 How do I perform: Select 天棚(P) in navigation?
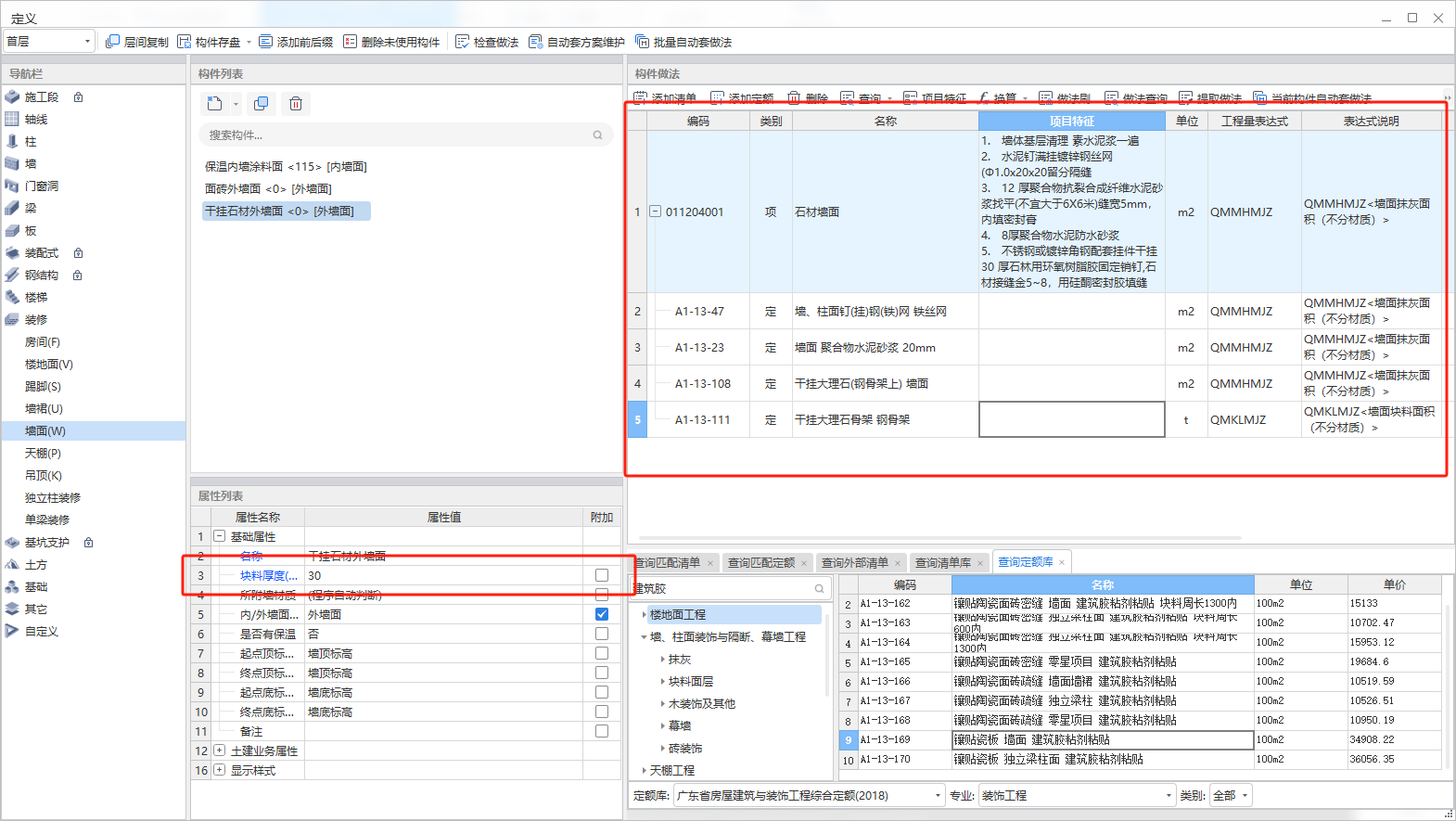click(x=43, y=454)
